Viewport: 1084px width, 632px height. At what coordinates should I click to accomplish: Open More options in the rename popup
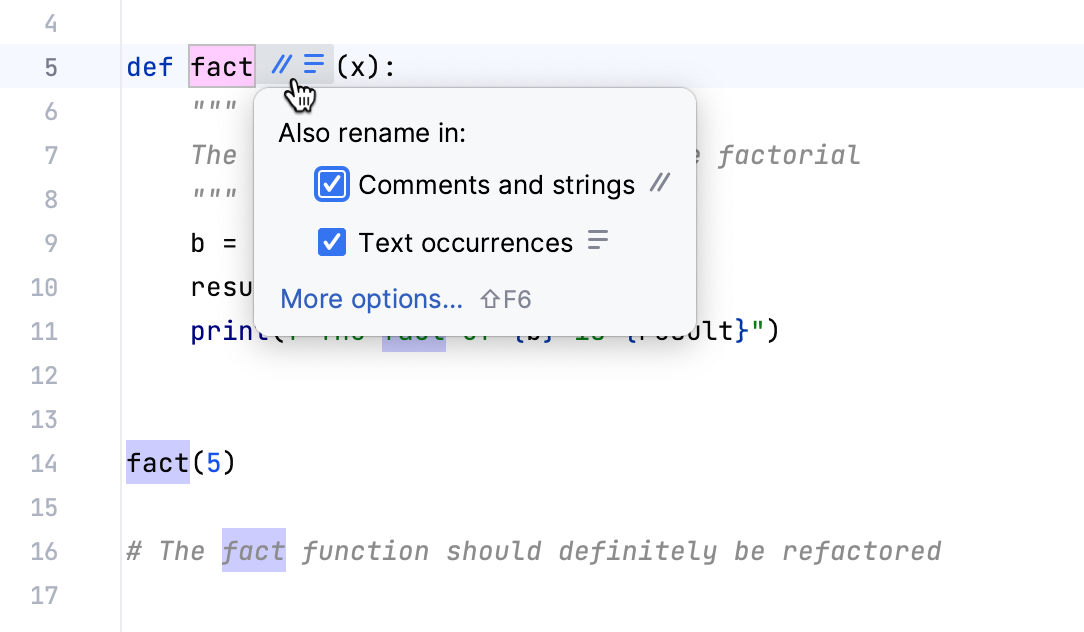click(x=371, y=299)
